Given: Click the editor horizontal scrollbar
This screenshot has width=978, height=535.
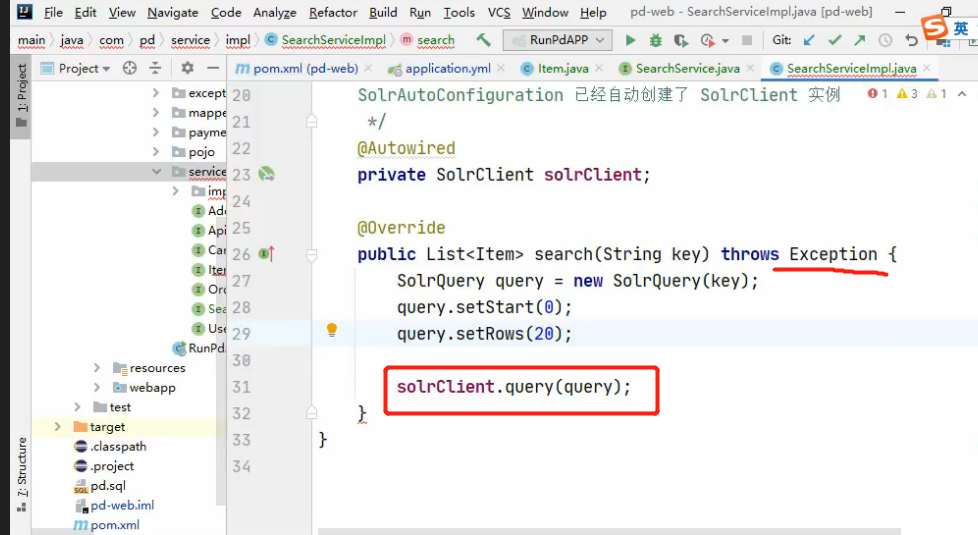Looking at the screenshot, I should (609, 531).
